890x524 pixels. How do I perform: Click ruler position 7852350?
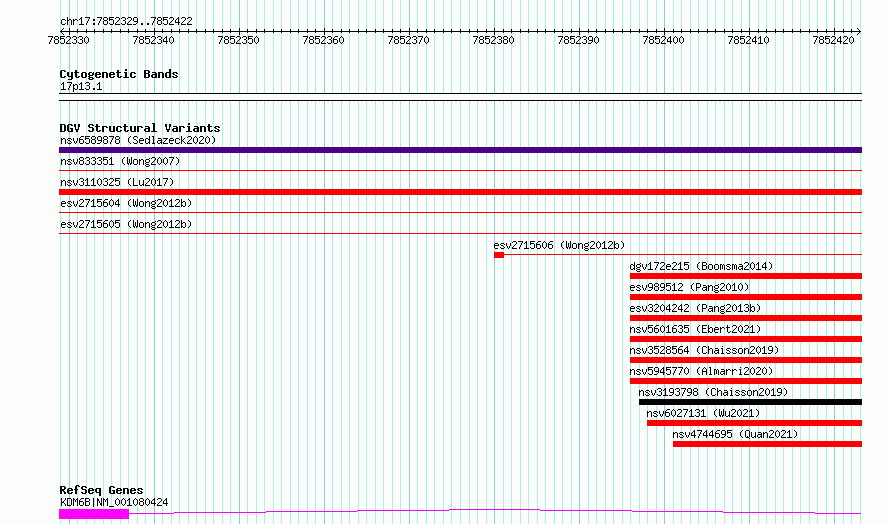pos(238,40)
